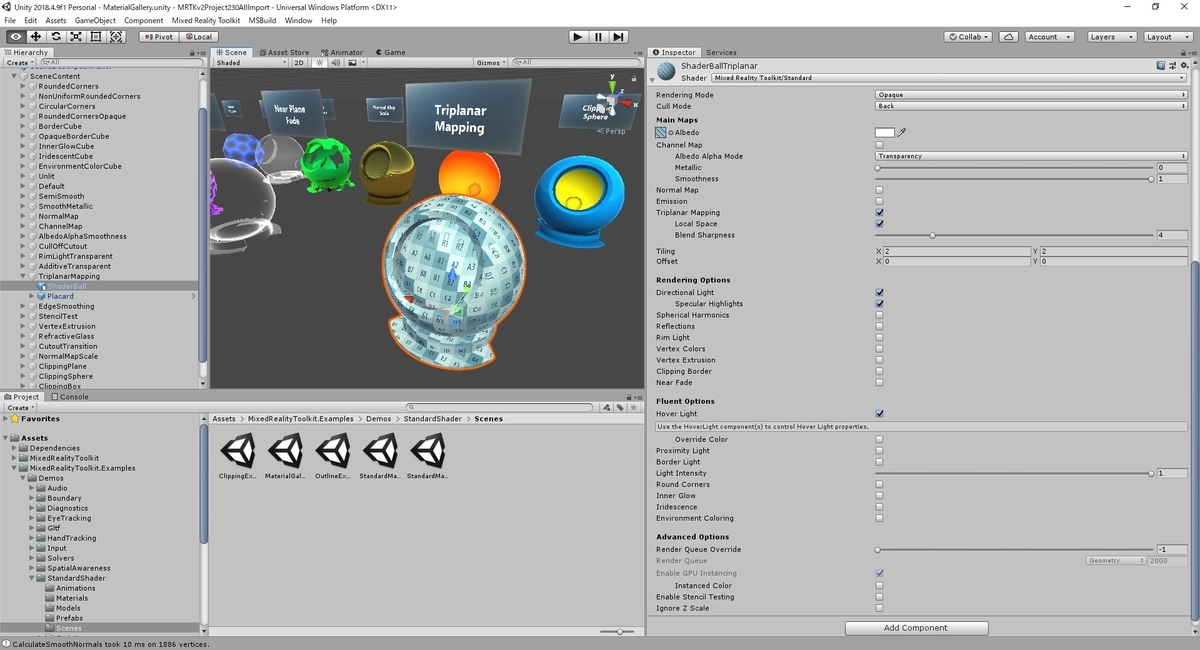Click the Step frame button
The width and height of the screenshot is (1200, 650).
coord(619,37)
